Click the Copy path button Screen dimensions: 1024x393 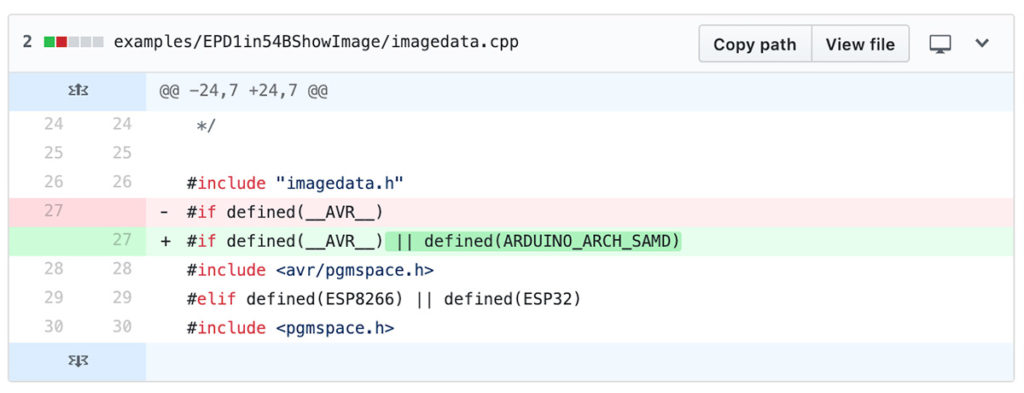click(x=755, y=44)
